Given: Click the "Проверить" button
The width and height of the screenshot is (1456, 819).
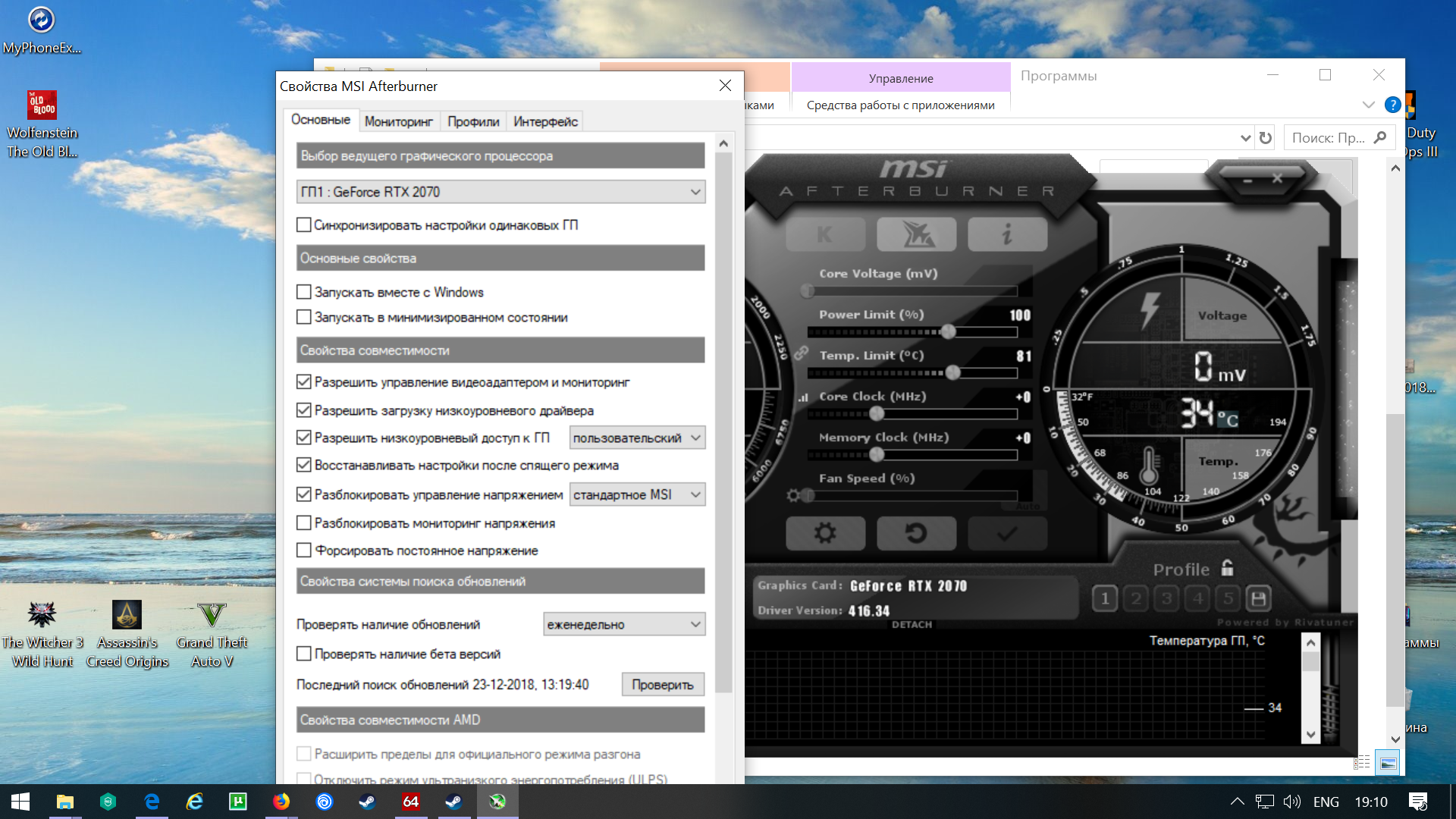Looking at the screenshot, I should click(663, 684).
